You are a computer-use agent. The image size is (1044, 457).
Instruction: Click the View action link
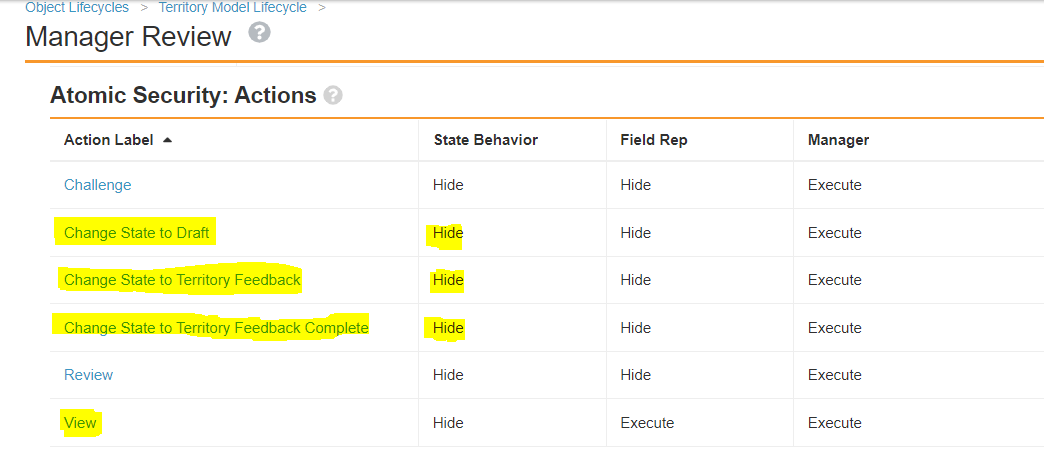(80, 423)
